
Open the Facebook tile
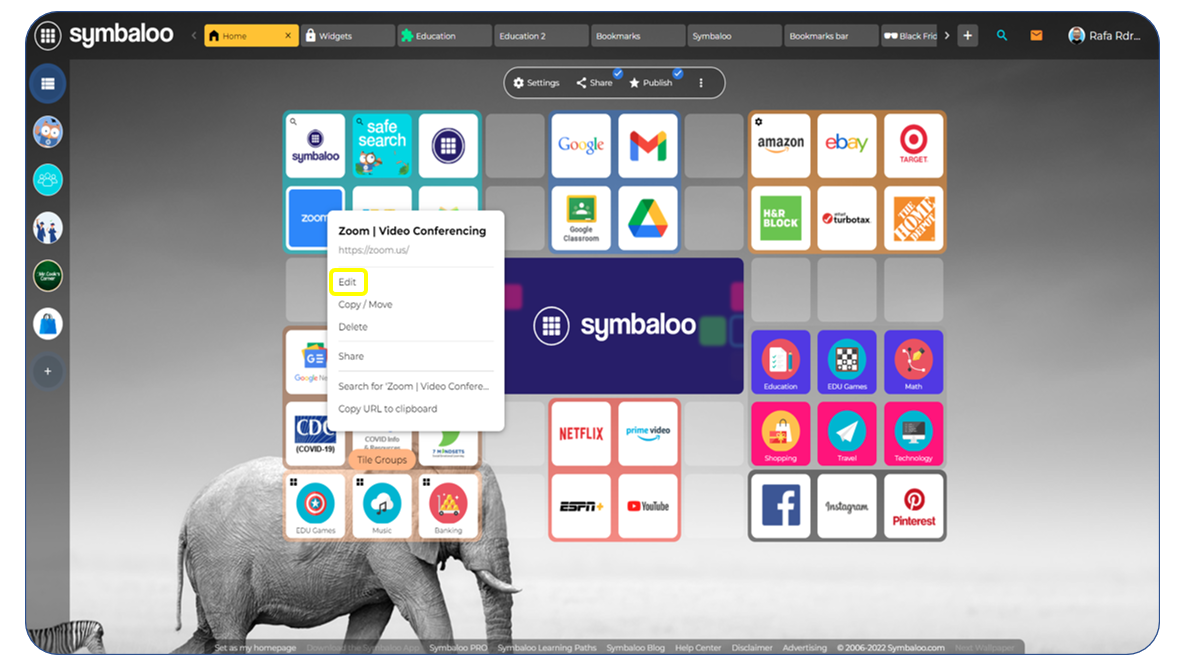tap(780, 506)
